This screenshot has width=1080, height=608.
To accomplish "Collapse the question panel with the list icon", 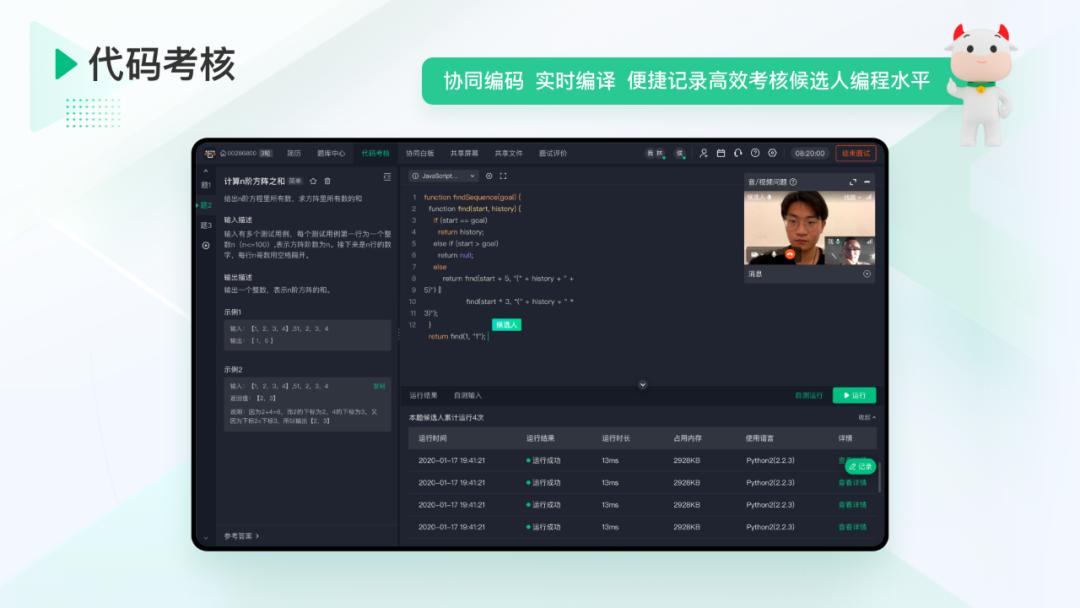I will 387,177.
